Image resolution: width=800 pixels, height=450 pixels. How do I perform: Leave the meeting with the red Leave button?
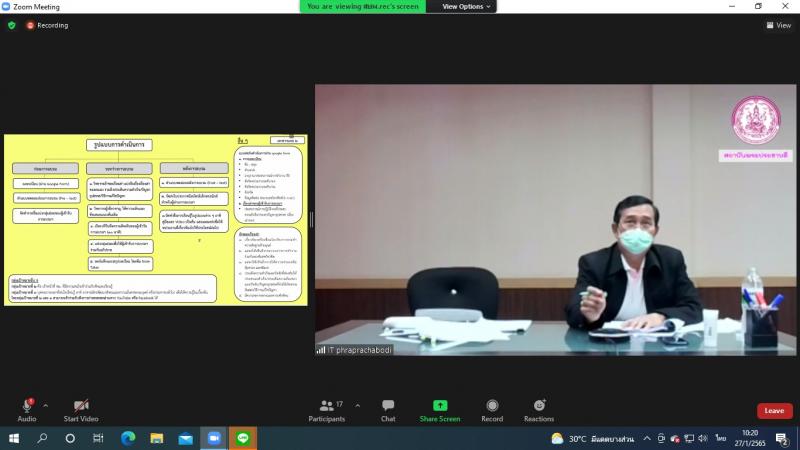774,411
